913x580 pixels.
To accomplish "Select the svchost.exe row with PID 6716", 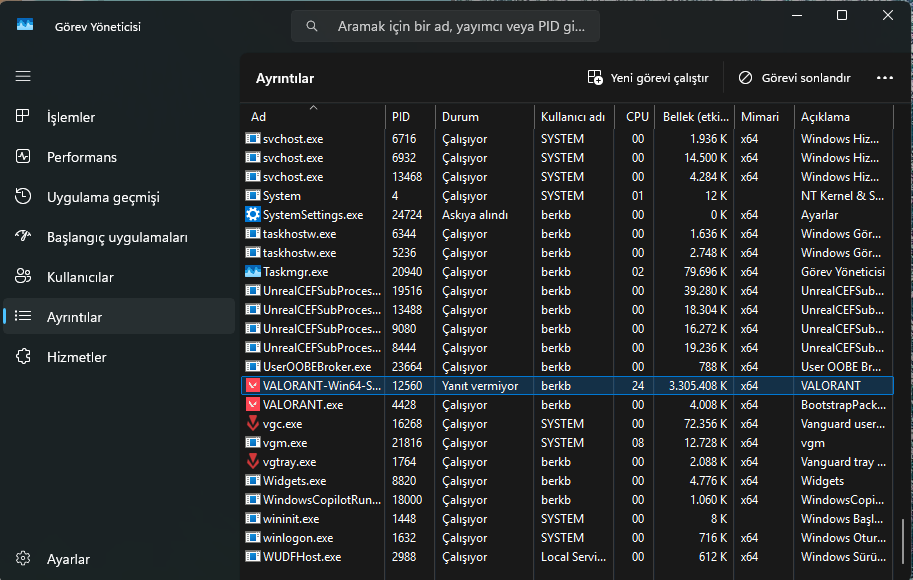I will coord(567,139).
